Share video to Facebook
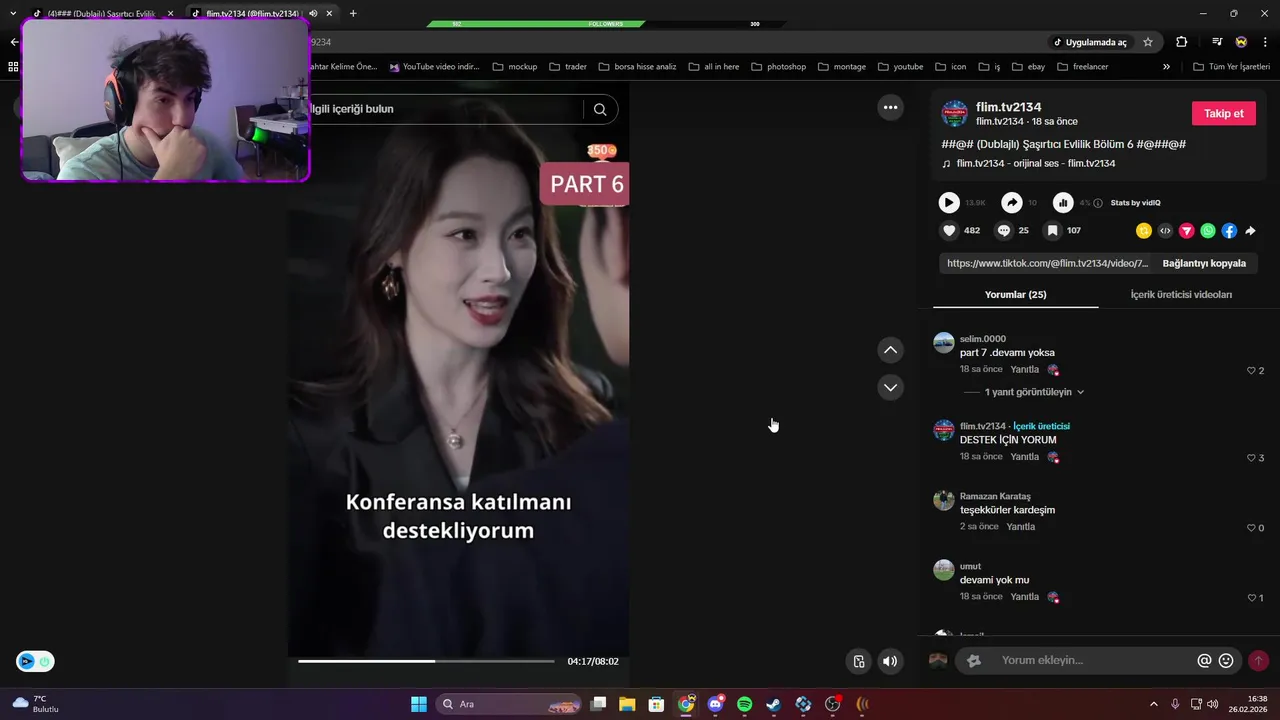The height and width of the screenshot is (720, 1280). (x=1229, y=230)
